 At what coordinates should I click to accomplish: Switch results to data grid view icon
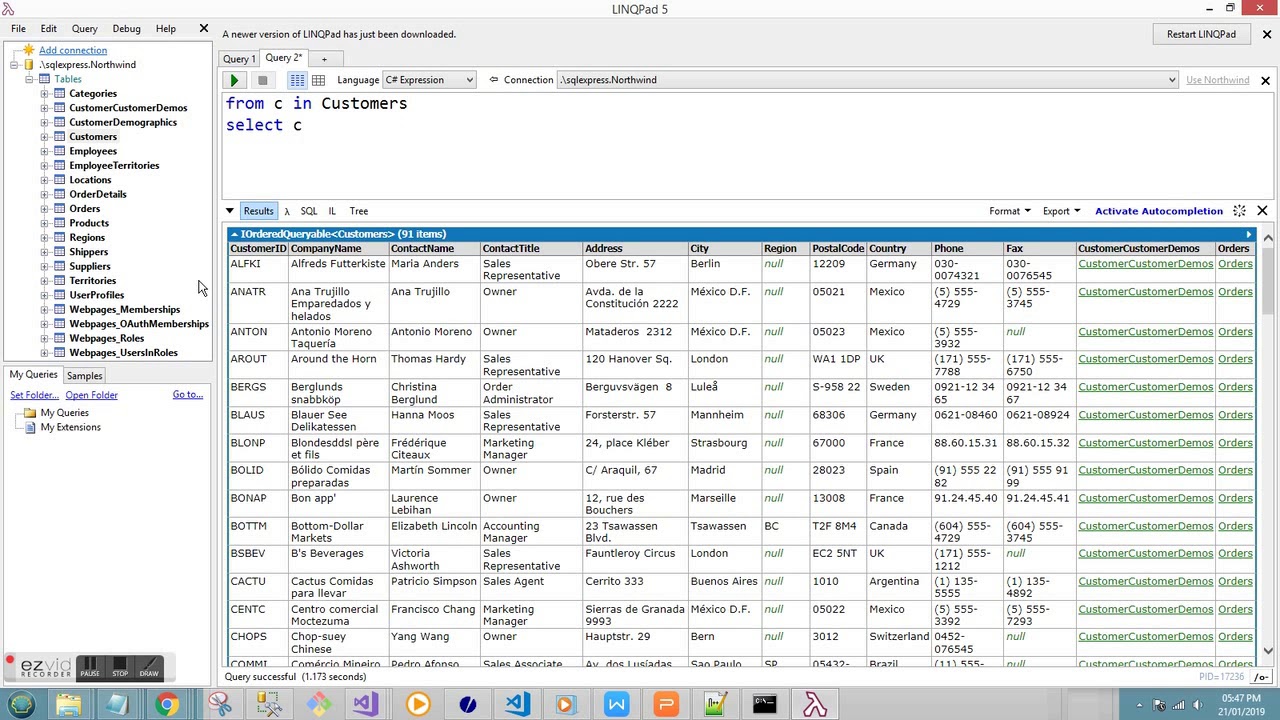(318, 80)
